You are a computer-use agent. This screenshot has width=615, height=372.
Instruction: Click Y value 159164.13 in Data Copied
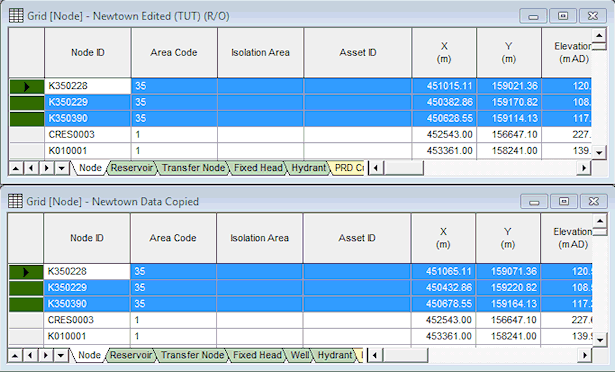click(x=508, y=304)
